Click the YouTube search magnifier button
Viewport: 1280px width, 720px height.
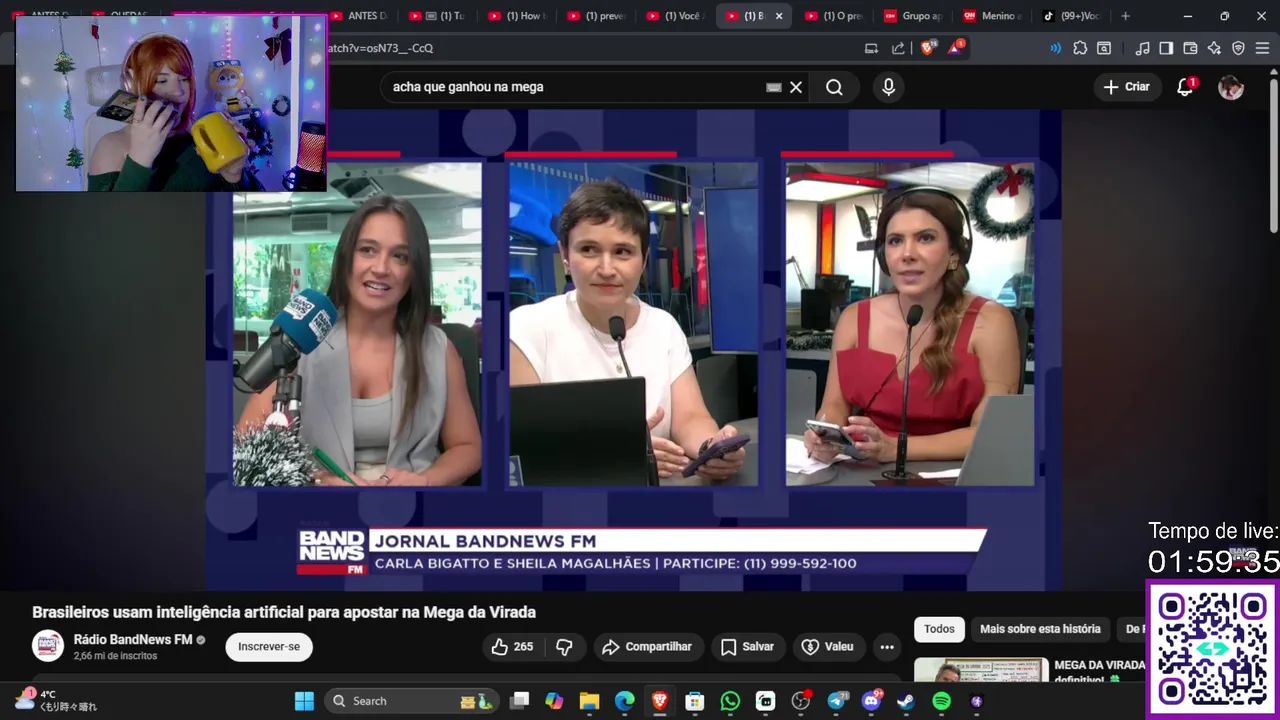click(834, 87)
